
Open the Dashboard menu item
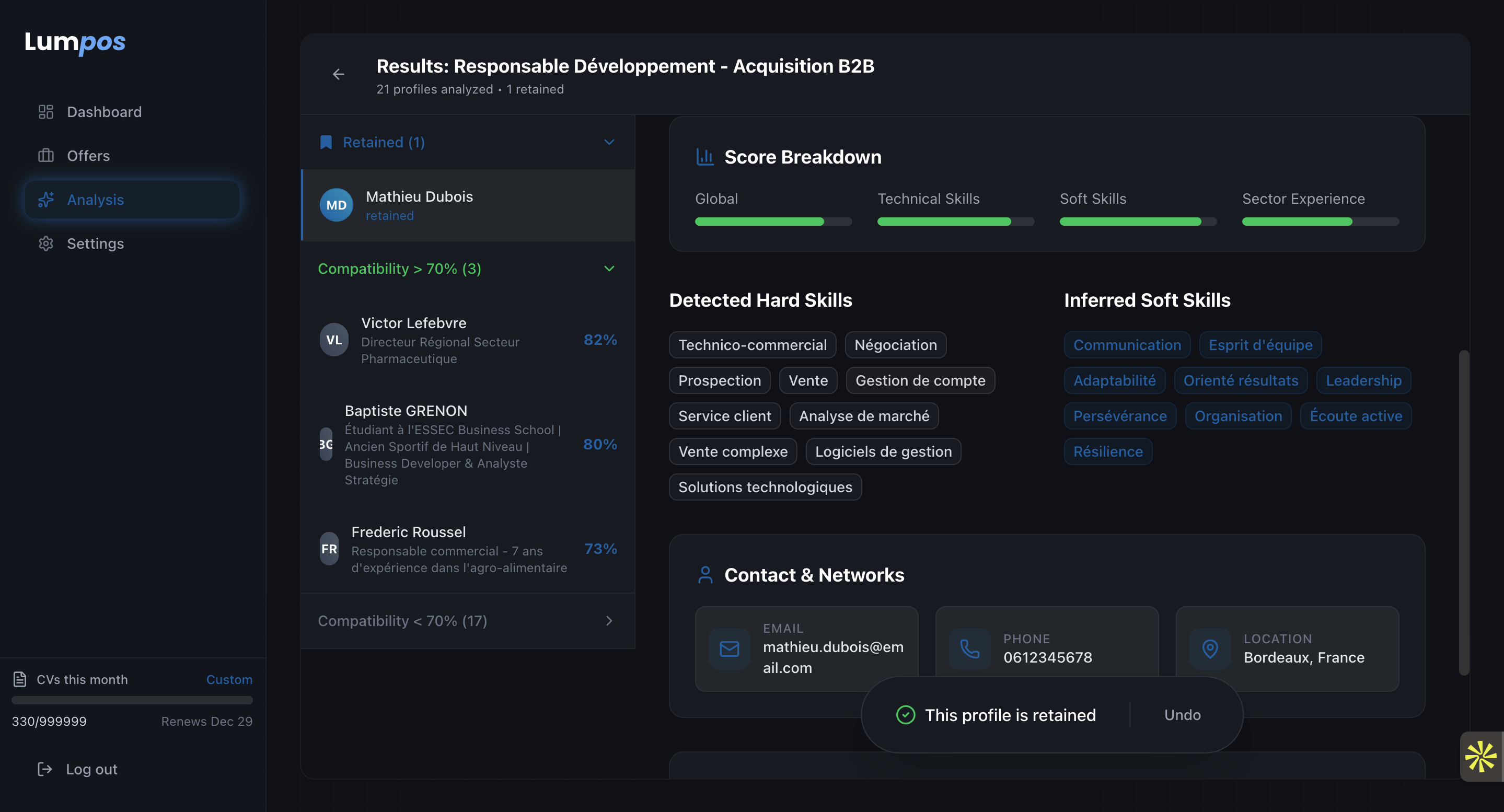[x=132, y=111]
